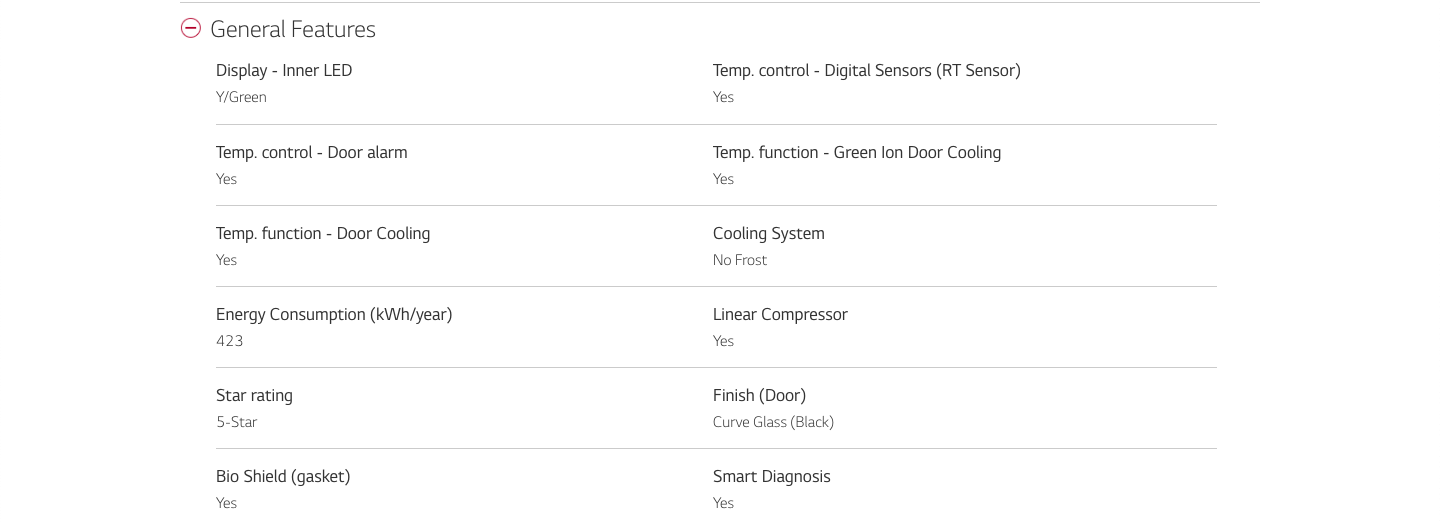Select the Display - Inner LED label
The image size is (1440, 524).
coord(284,70)
